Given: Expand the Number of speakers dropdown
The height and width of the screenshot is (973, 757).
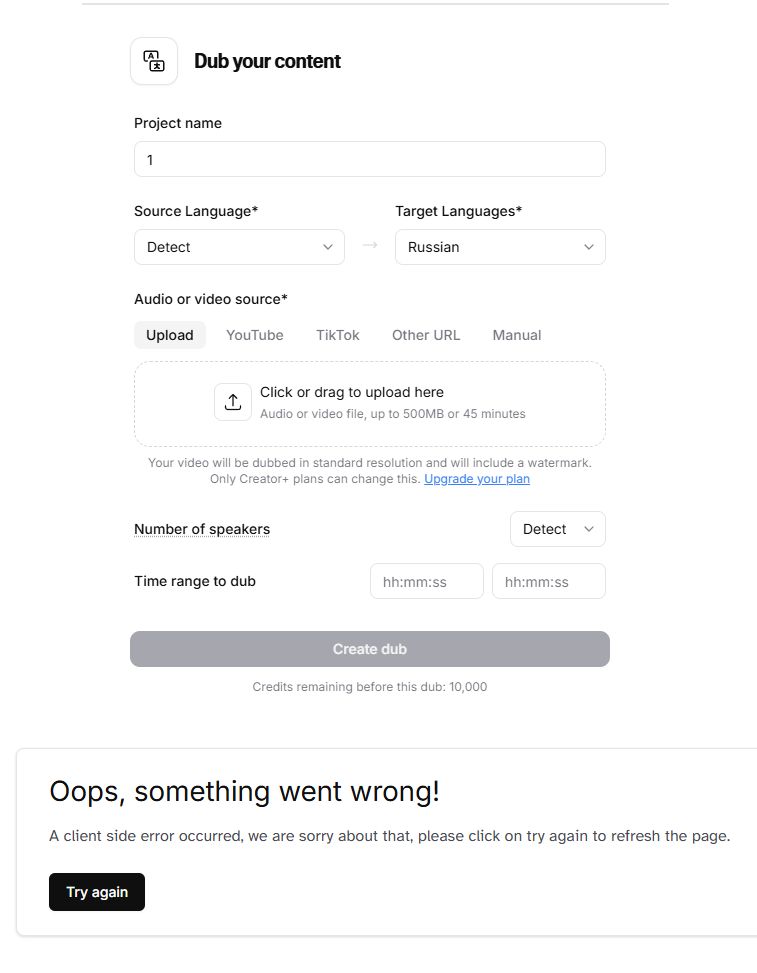Looking at the screenshot, I should click(x=557, y=529).
